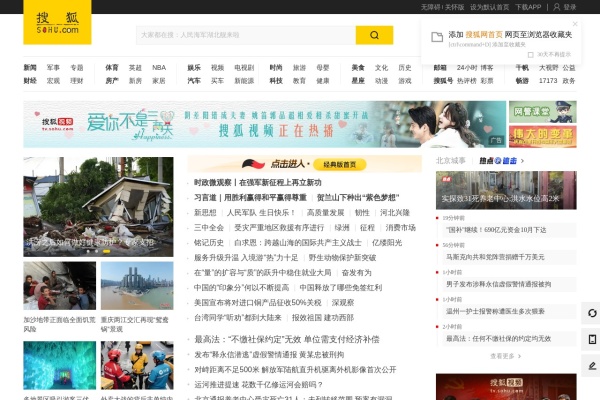
Task: Open 汽车 navigation category
Action: [194, 80]
